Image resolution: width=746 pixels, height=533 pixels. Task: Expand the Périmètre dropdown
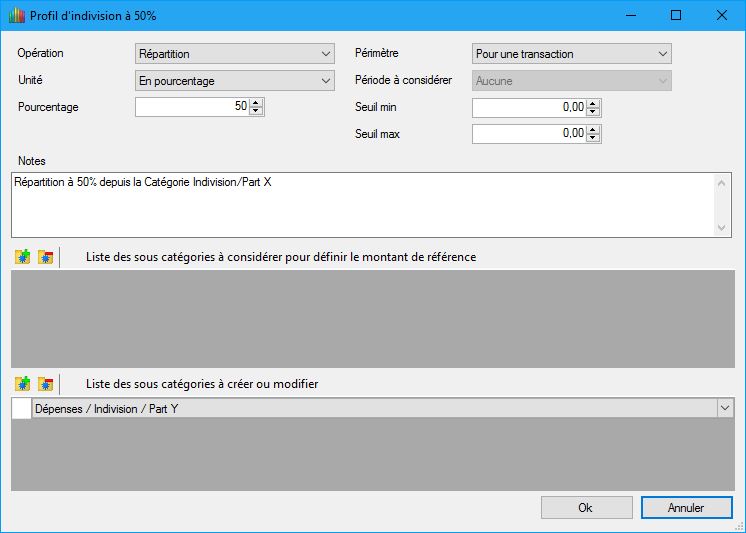[x=571, y=54]
